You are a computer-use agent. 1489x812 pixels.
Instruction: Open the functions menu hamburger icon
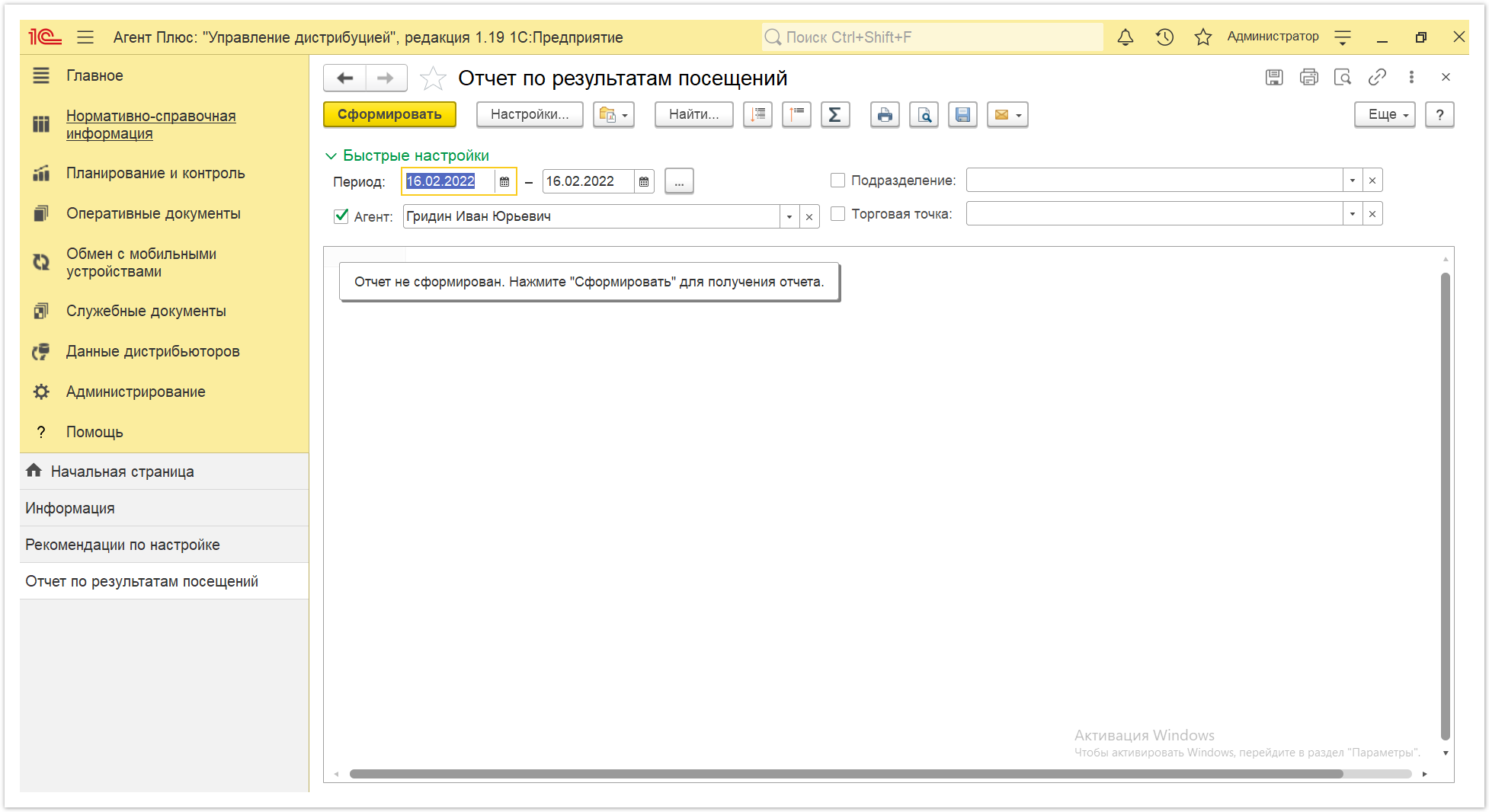[x=85, y=37]
